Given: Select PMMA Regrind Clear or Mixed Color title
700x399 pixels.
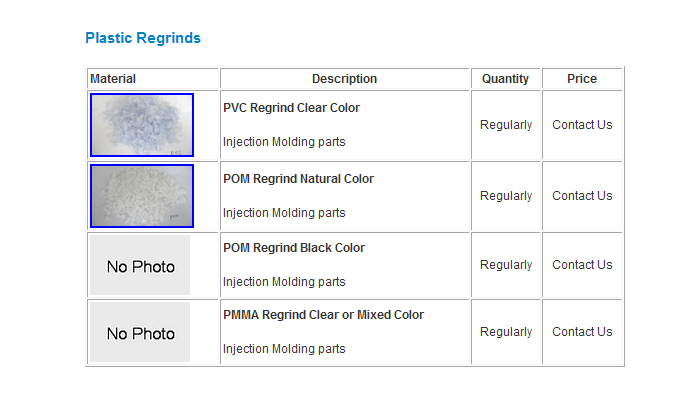Looking at the screenshot, I should (323, 315).
